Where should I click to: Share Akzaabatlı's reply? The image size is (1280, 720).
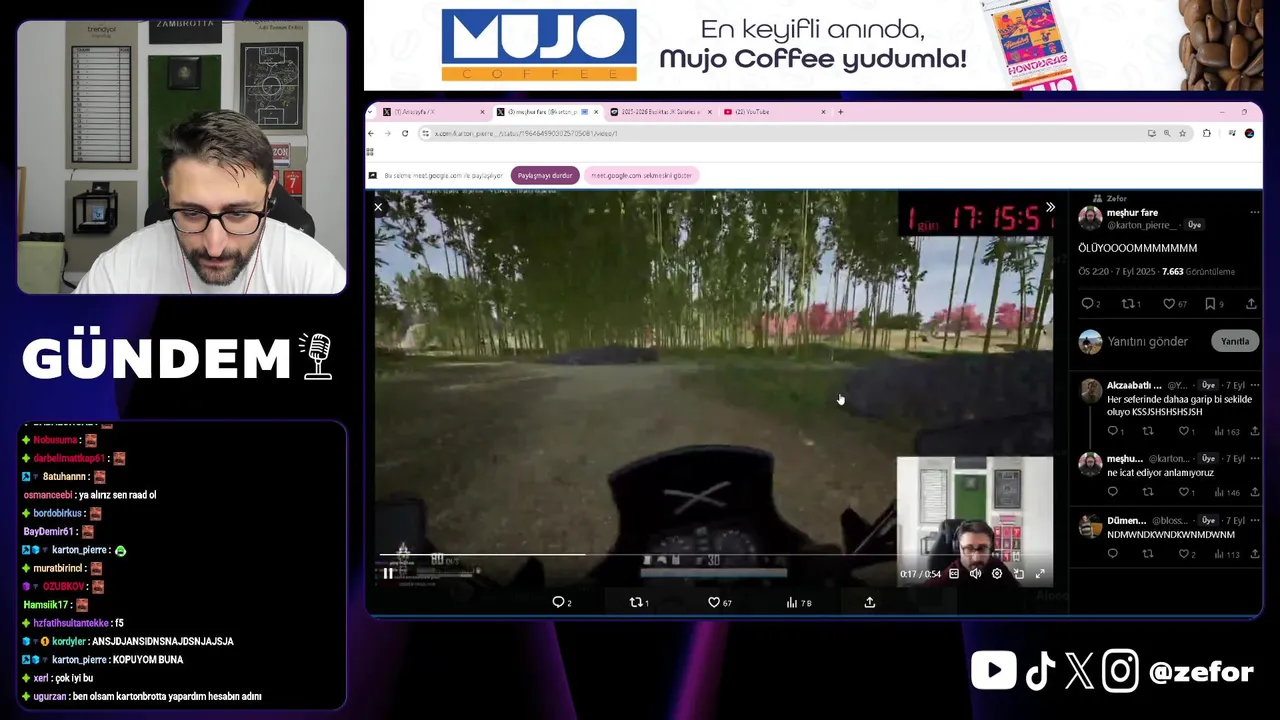click(x=1254, y=431)
